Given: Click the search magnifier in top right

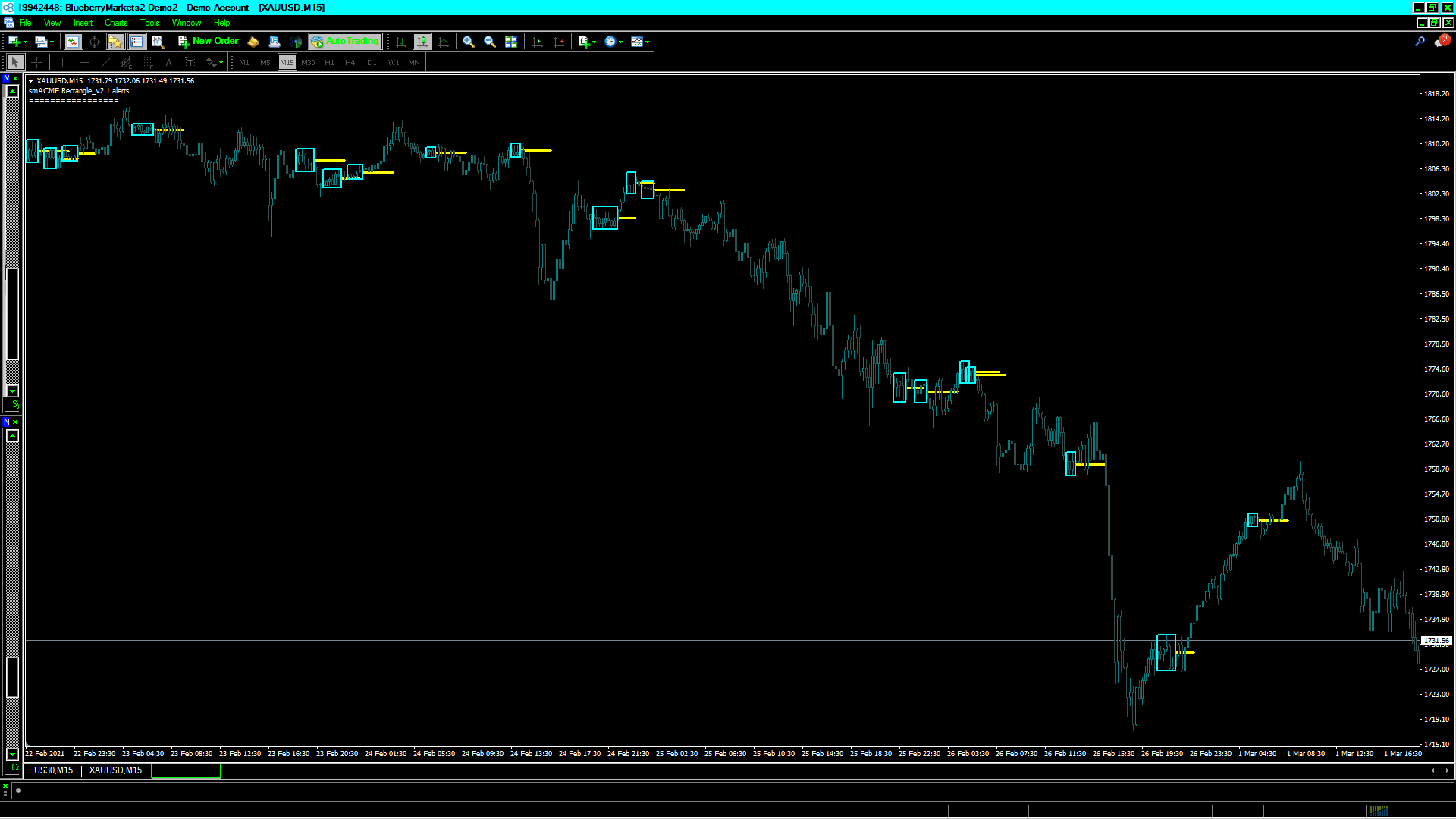Looking at the screenshot, I should [1420, 42].
